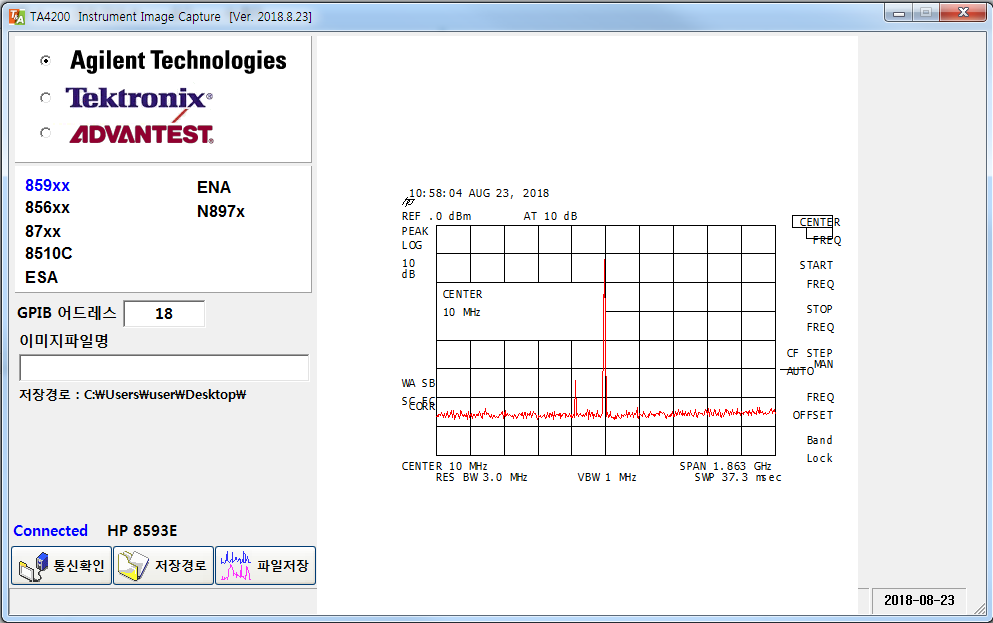The image size is (993, 623).
Task: Click the RES BW 3.0 MHz readout
Action: click(481, 477)
